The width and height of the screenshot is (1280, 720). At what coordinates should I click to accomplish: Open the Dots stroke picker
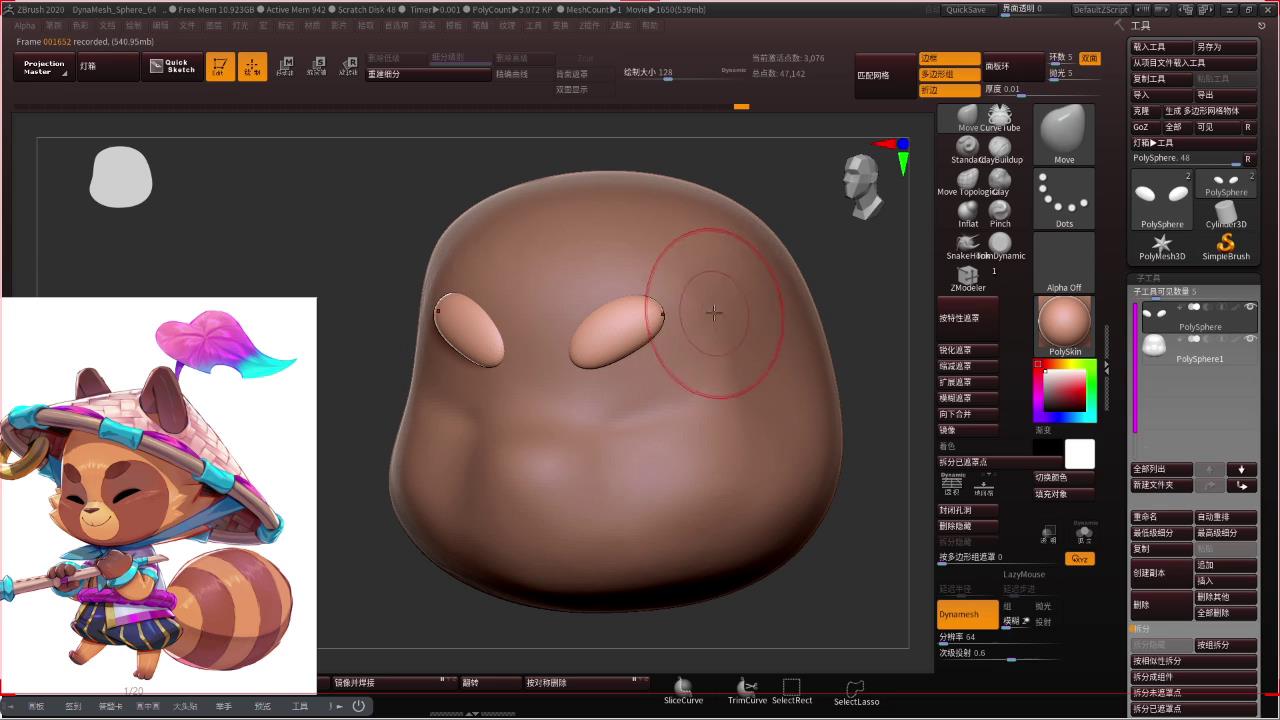pyautogui.click(x=1064, y=198)
